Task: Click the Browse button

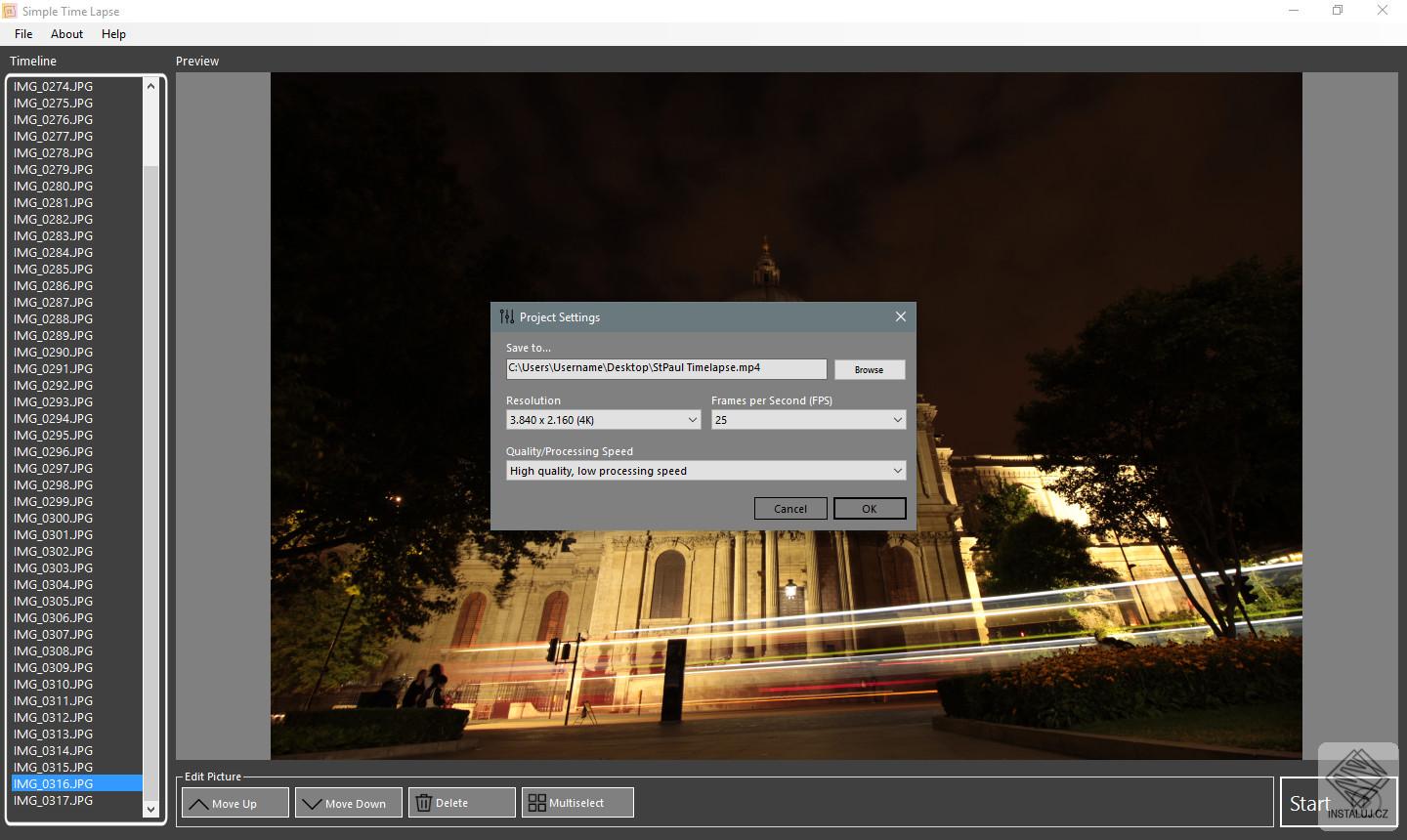Action: coord(870,369)
